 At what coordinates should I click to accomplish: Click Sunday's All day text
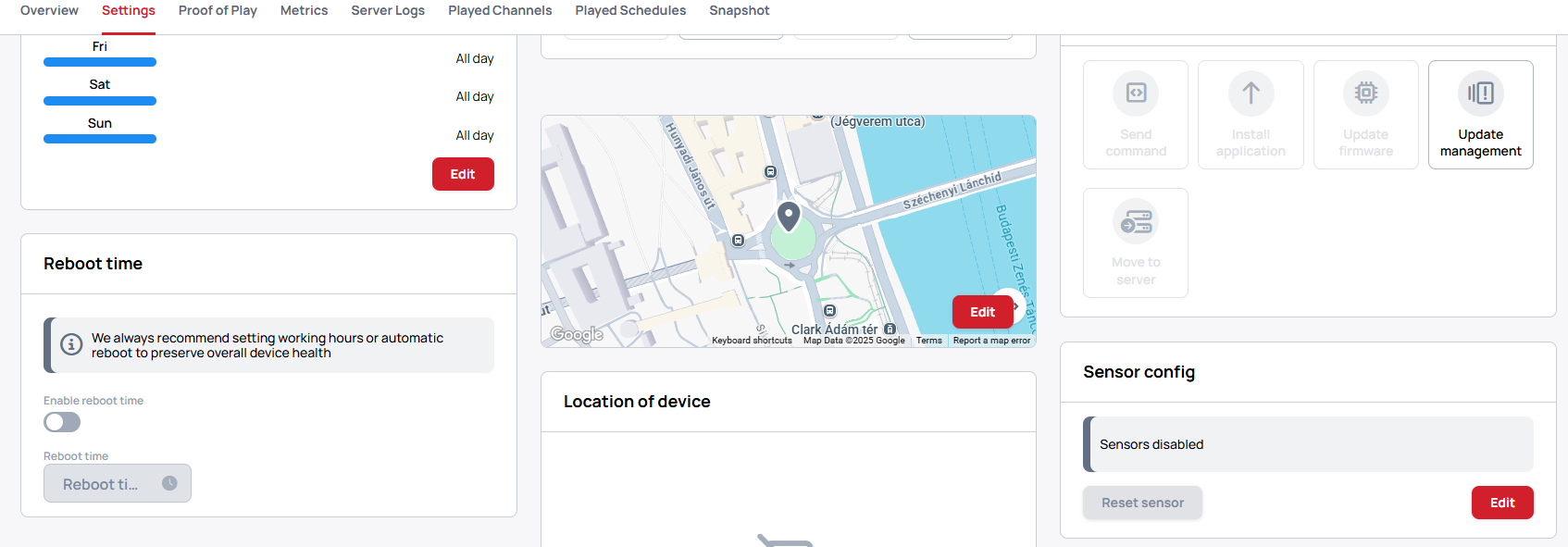[475, 135]
